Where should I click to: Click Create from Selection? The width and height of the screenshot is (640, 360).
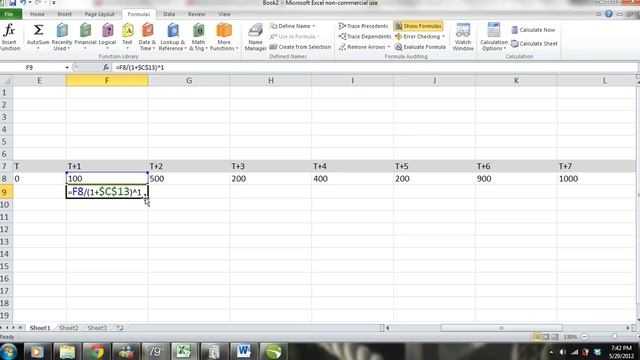coord(300,47)
